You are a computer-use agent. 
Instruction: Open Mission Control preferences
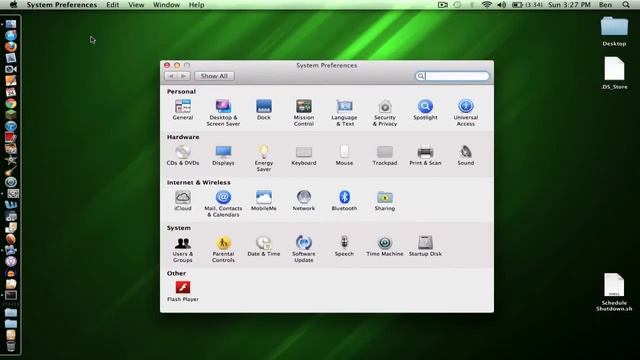tap(304, 112)
